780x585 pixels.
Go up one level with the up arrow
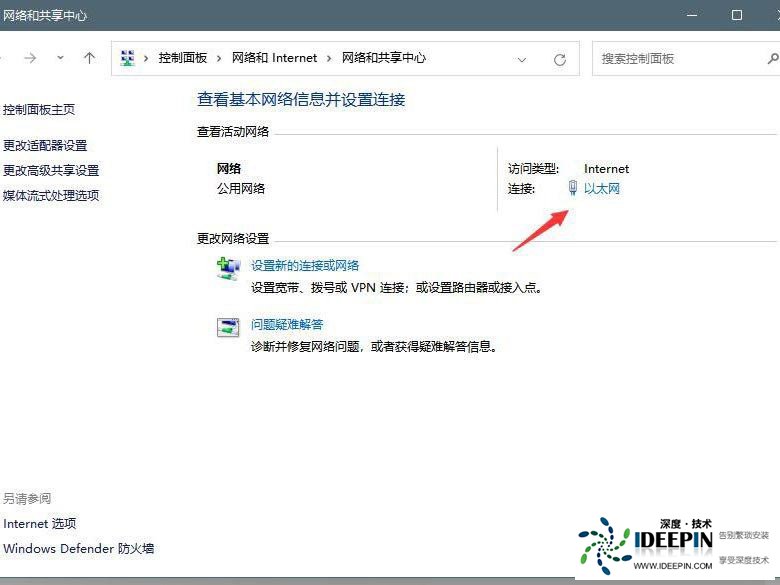(x=90, y=58)
